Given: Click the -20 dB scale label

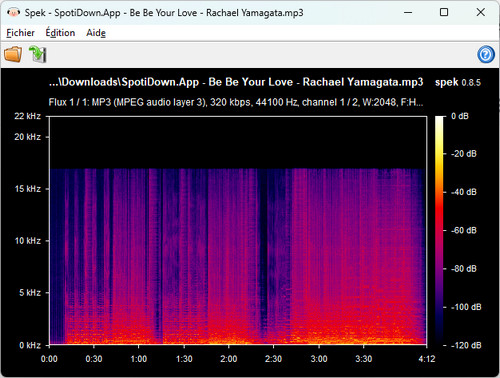Looking at the screenshot, I should click(464, 154).
